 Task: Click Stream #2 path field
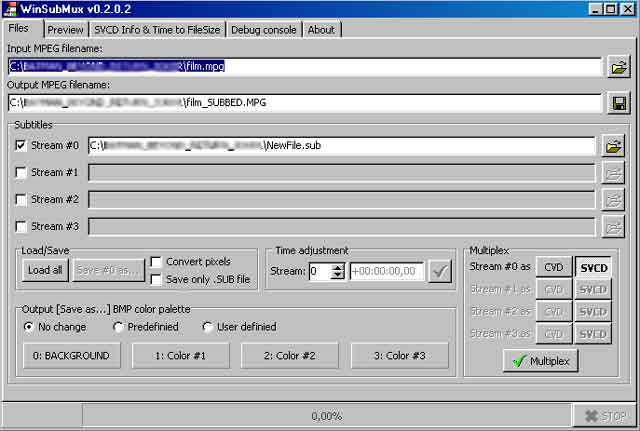tap(342, 200)
